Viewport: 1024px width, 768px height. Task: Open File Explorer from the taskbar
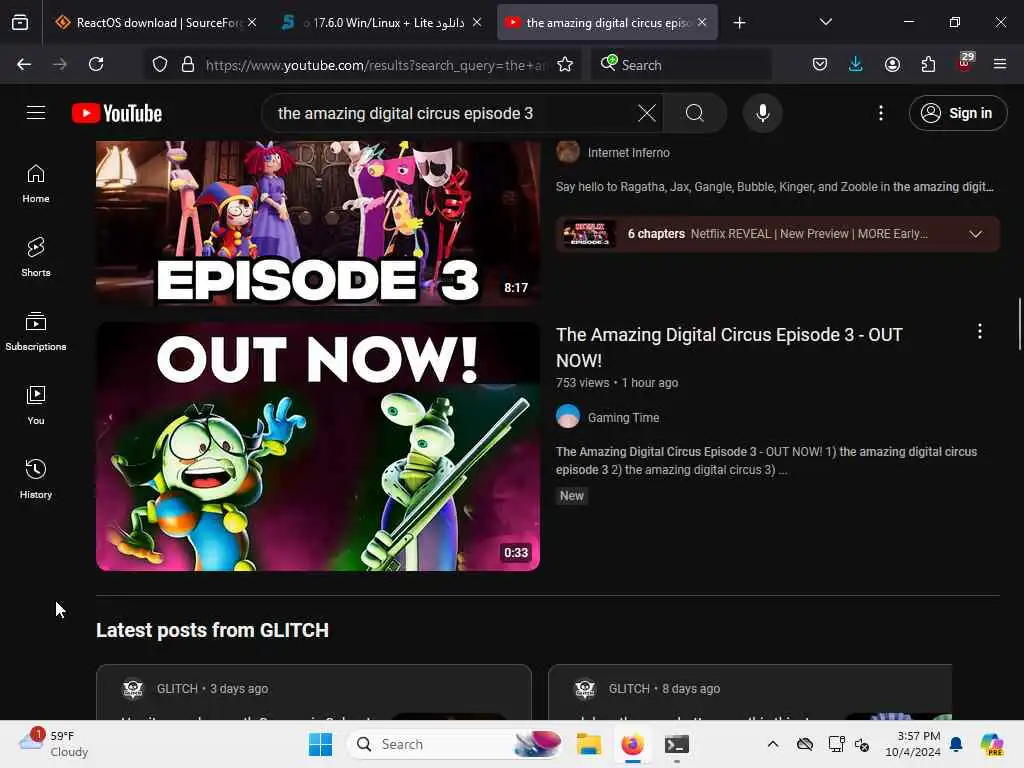click(588, 744)
